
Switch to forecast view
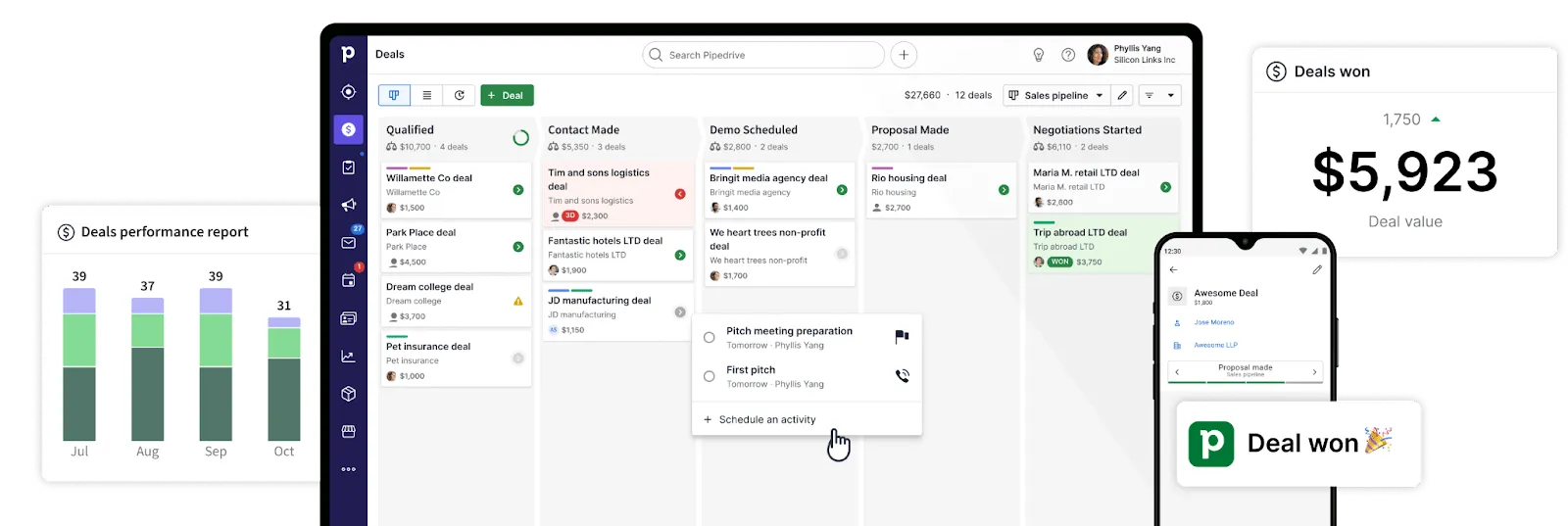click(459, 95)
